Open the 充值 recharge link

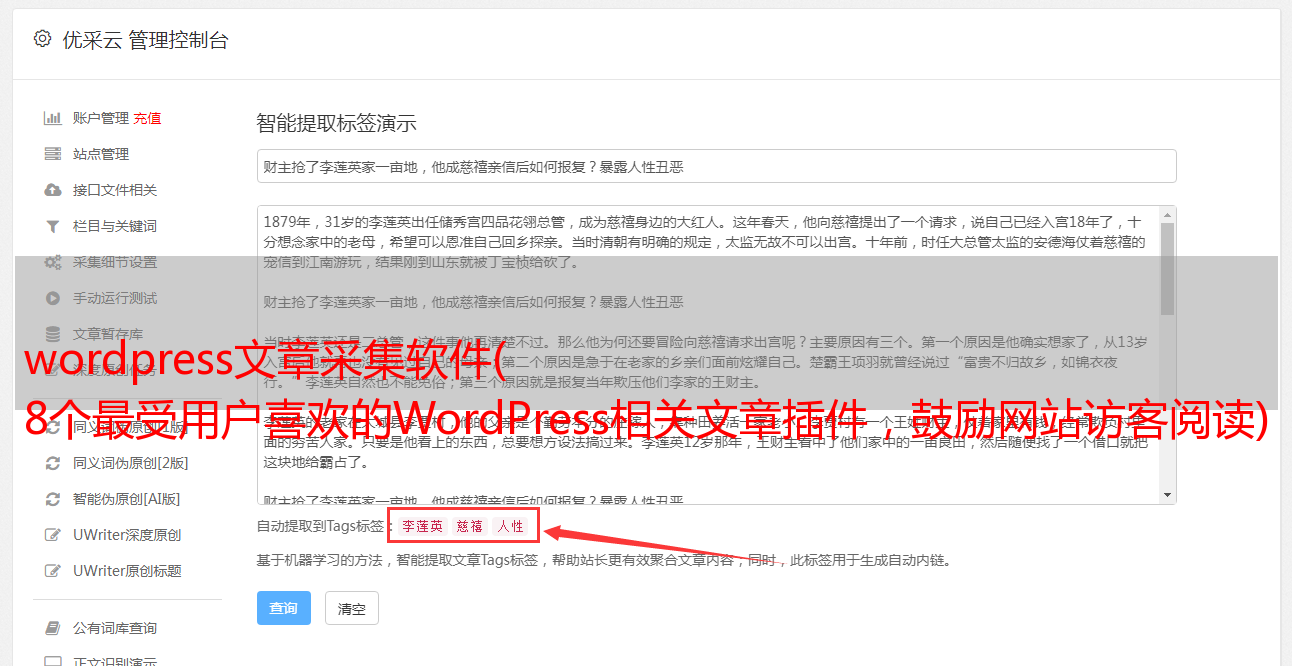[x=147, y=118]
